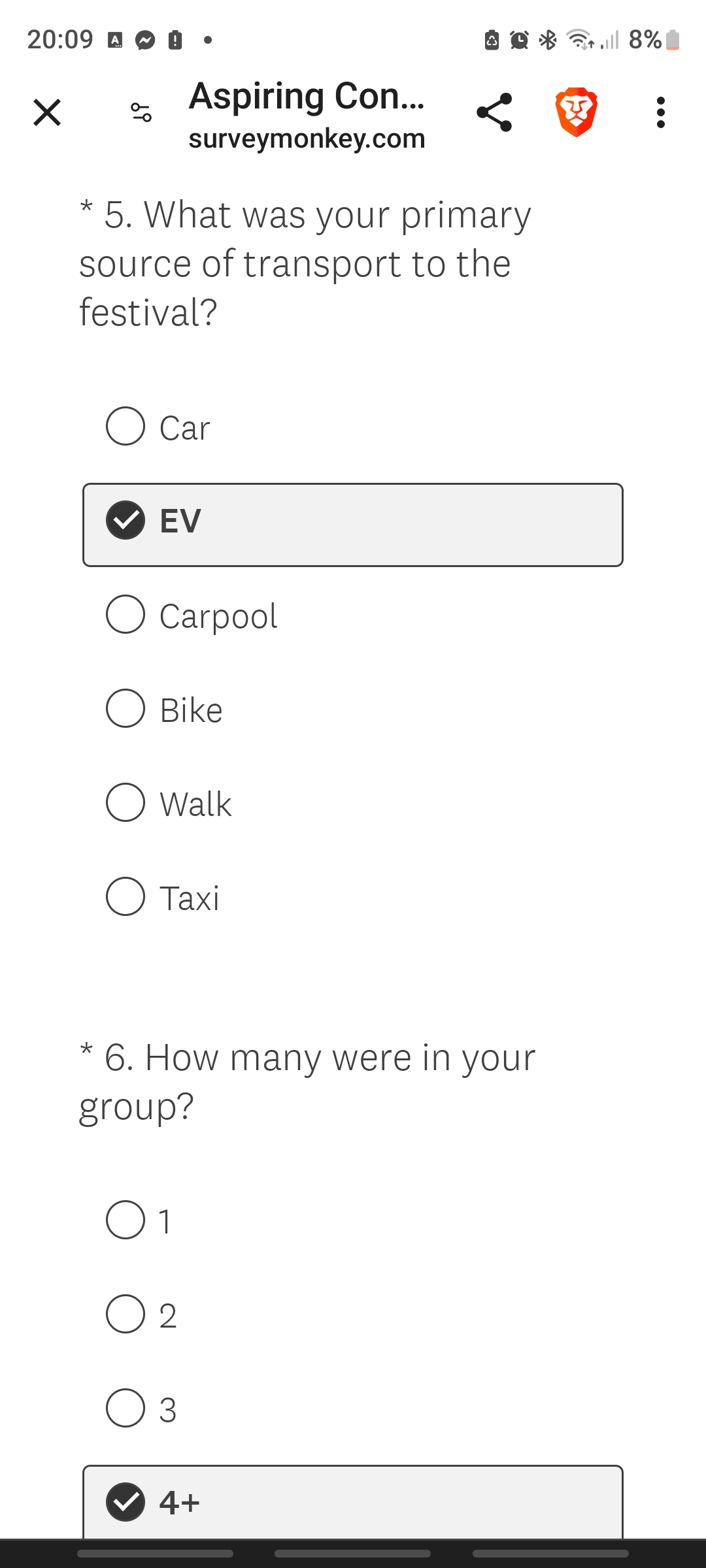
Task: Tap the share icon
Action: 494,112
